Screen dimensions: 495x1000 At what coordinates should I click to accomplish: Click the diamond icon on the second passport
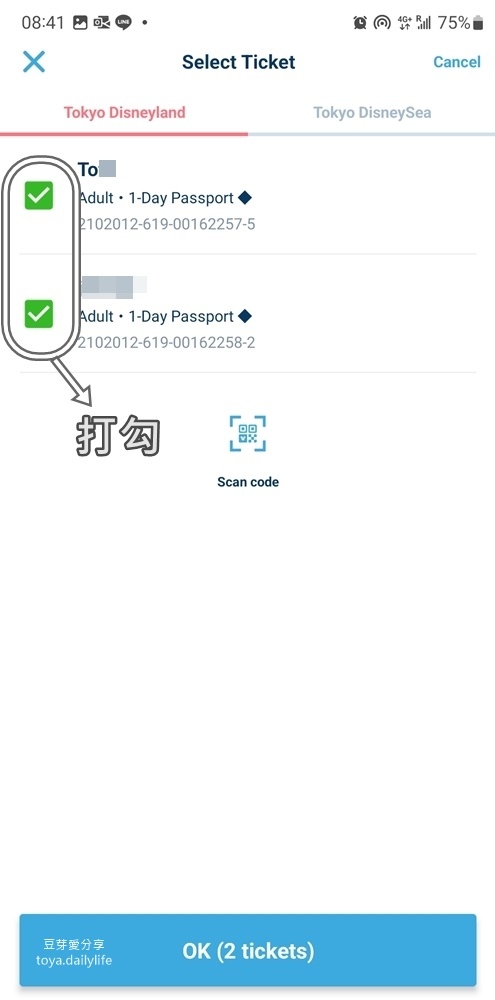(244, 316)
